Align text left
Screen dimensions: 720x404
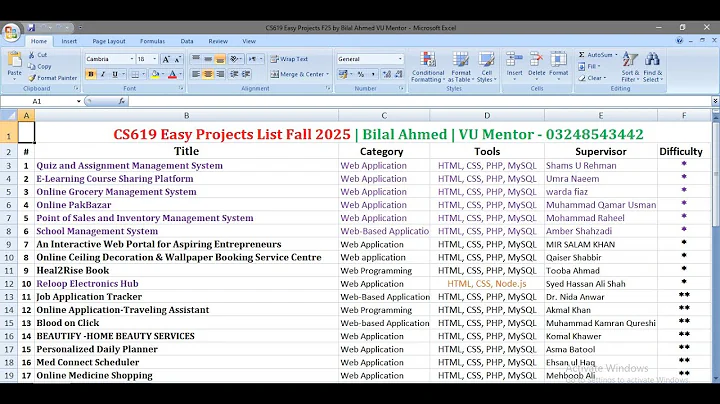click(196, 74)
